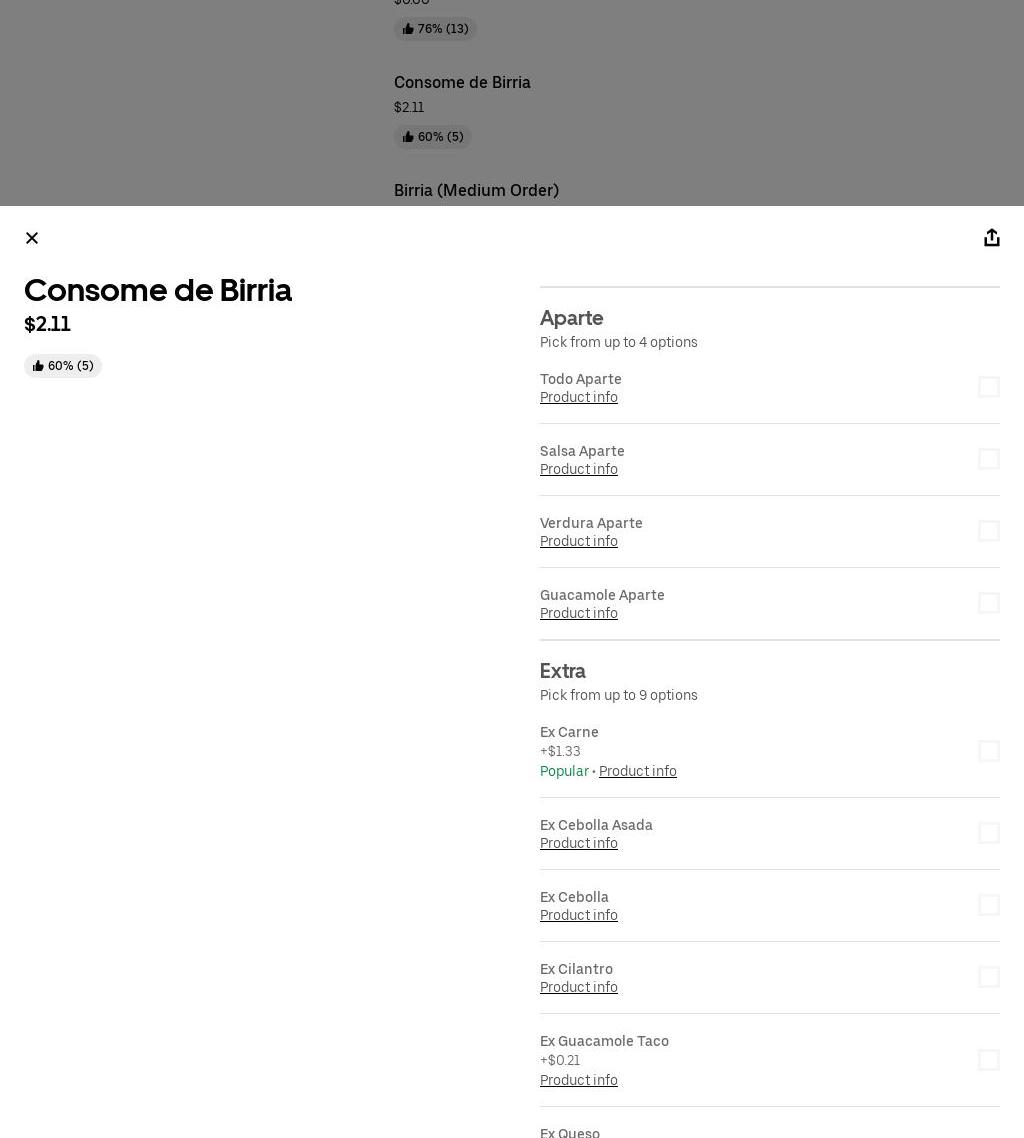The width and height of the screenshot is (1024, 1138).
Task: Open Product info under Ex Guacamole Taco
Action: [x=579, y=1081]
